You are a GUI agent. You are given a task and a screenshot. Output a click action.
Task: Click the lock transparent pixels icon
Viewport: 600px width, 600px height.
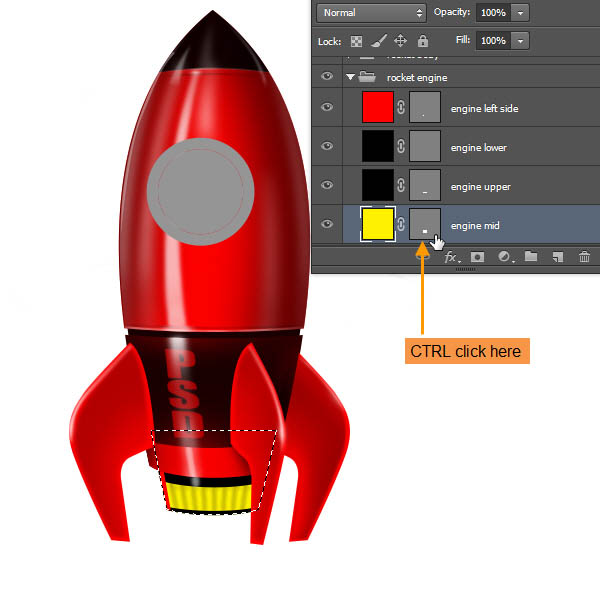tap(356, 41)
